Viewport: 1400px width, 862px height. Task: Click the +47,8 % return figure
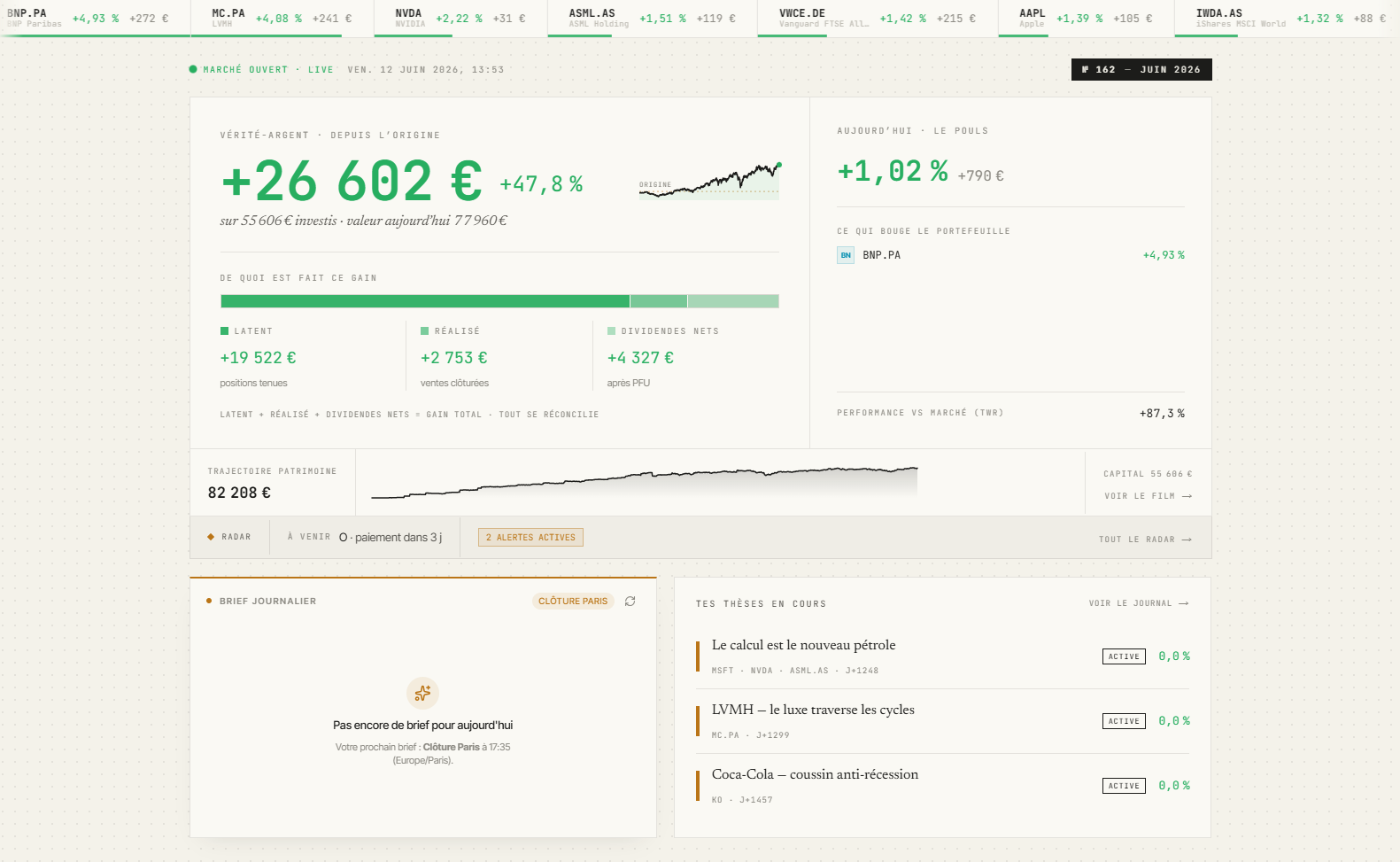[x=541, y=184]
